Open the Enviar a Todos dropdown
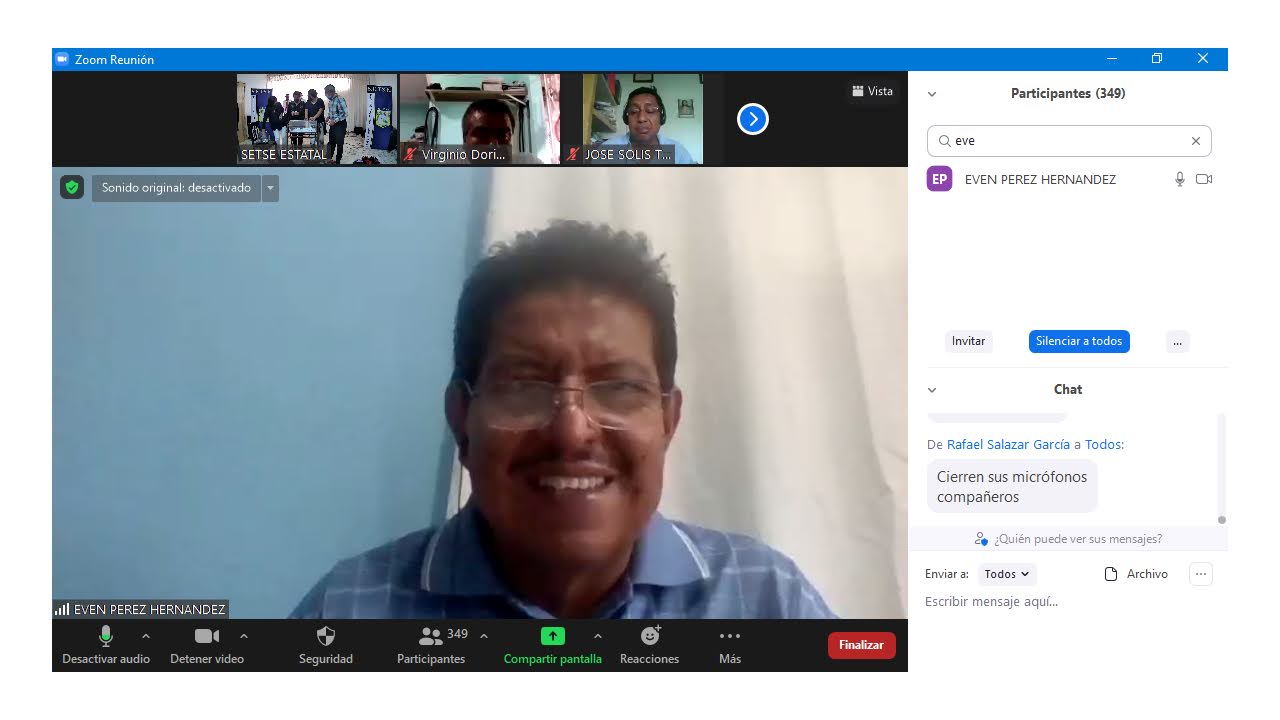Viewport: 1280px width, 720px height. click(1006, 574)
